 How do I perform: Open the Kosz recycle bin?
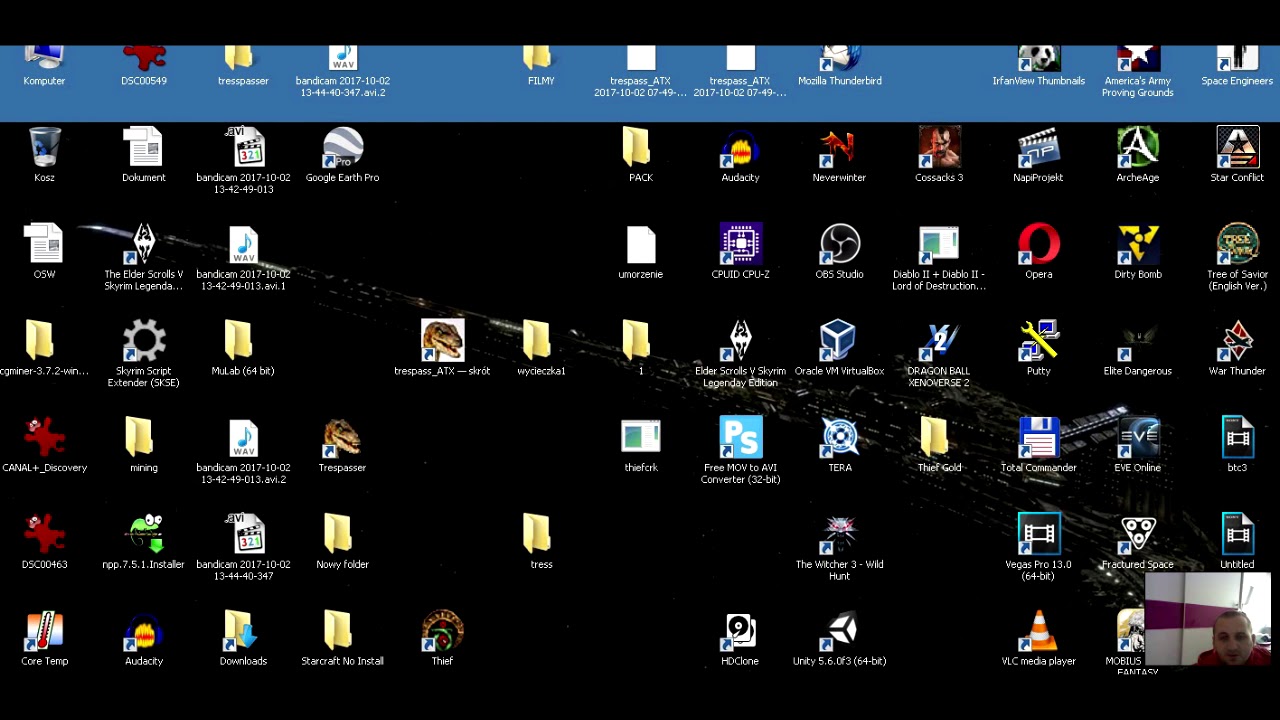(44, 155)
